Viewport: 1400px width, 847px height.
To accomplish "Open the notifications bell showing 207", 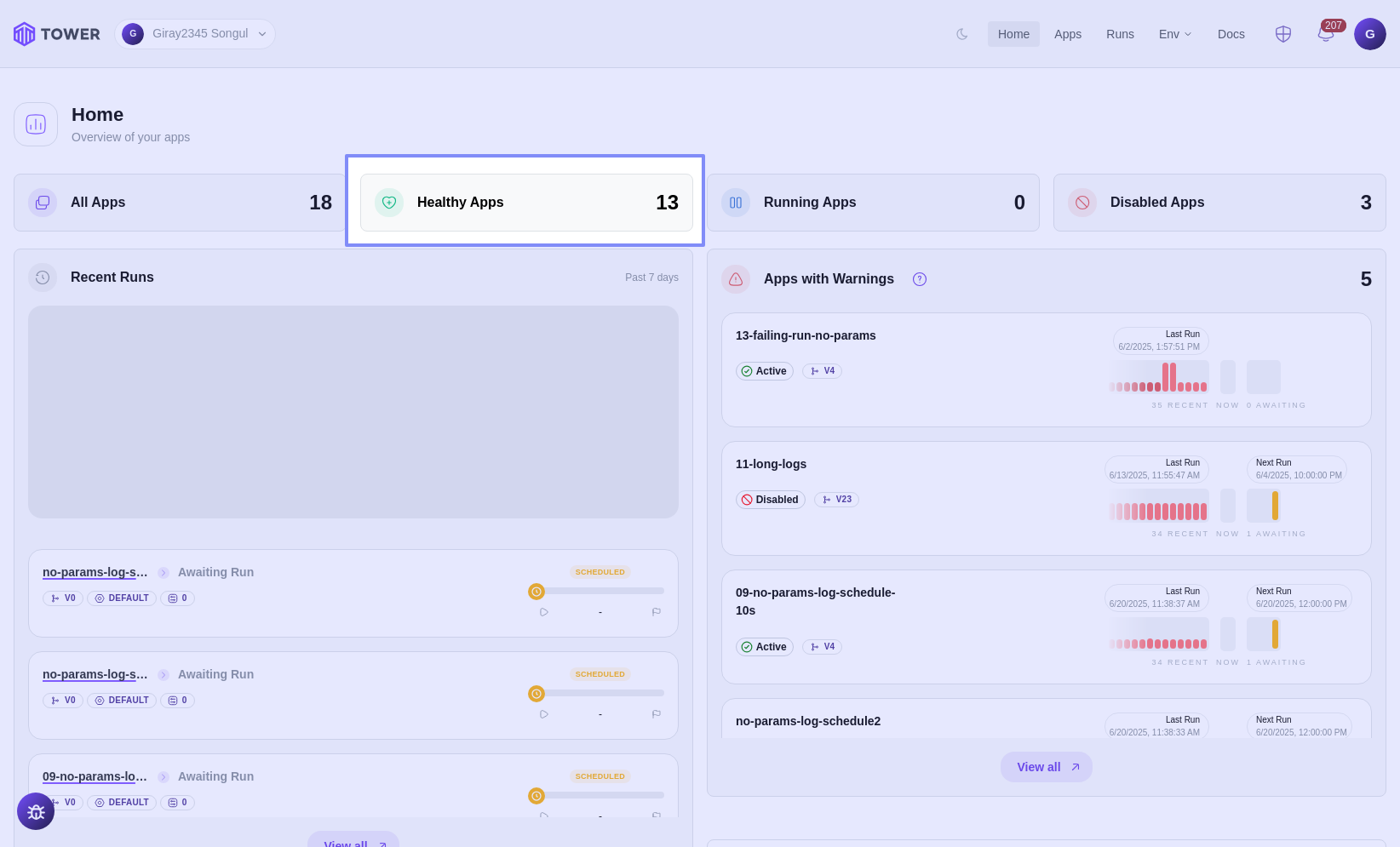I will 1325,34.
